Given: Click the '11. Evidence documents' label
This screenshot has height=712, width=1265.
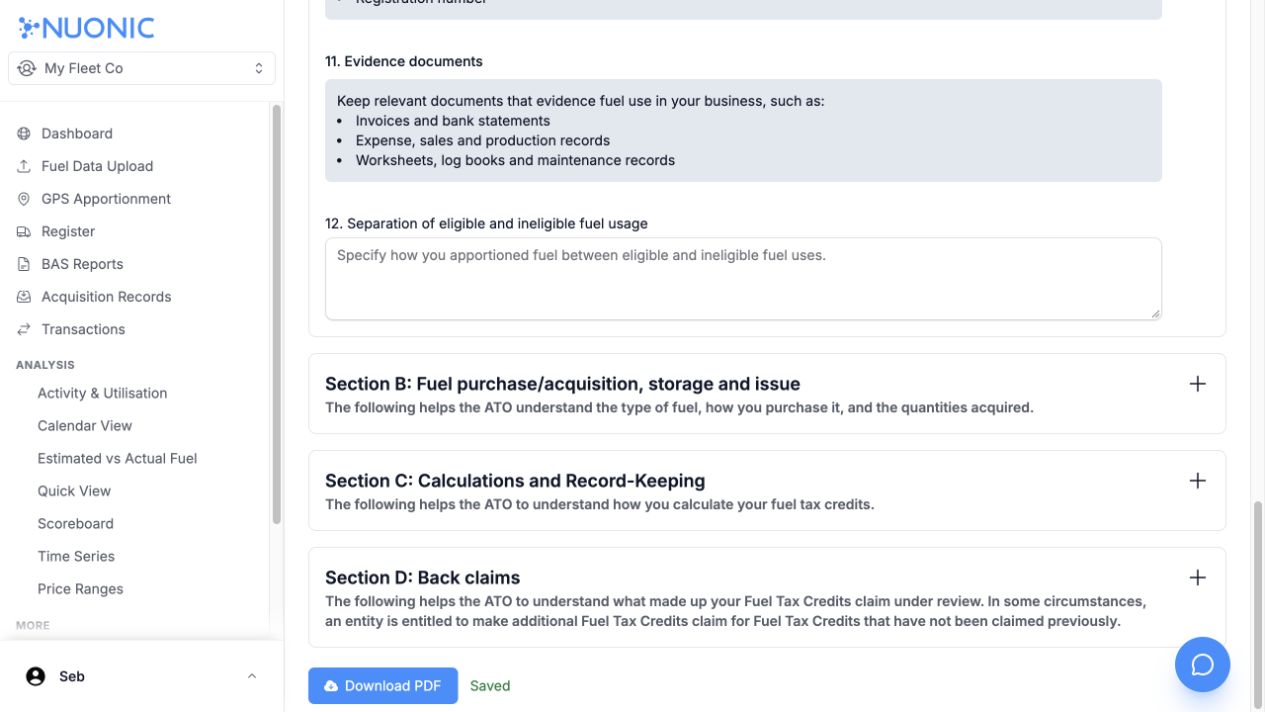Looking at the screenshot, I should (x=404, y=61).
